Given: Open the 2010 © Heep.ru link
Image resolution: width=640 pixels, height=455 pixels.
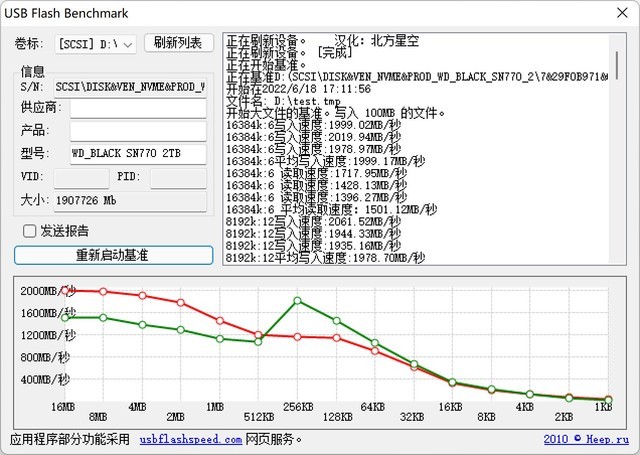Looking at the screenshot, I should [586, 439].
